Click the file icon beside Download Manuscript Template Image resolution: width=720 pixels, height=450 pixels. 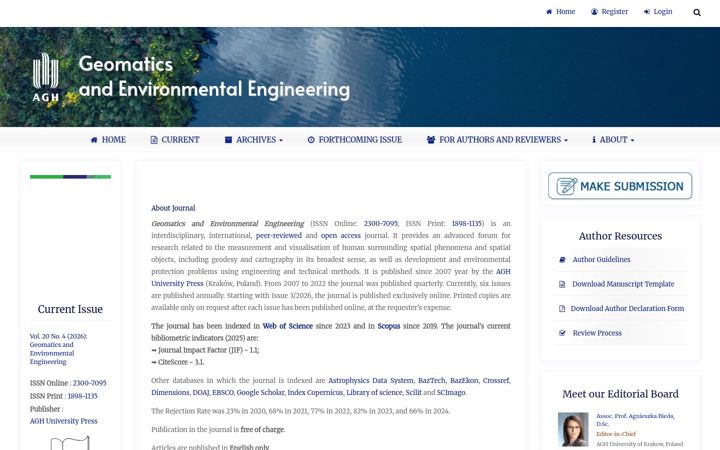tap(562, 284)
